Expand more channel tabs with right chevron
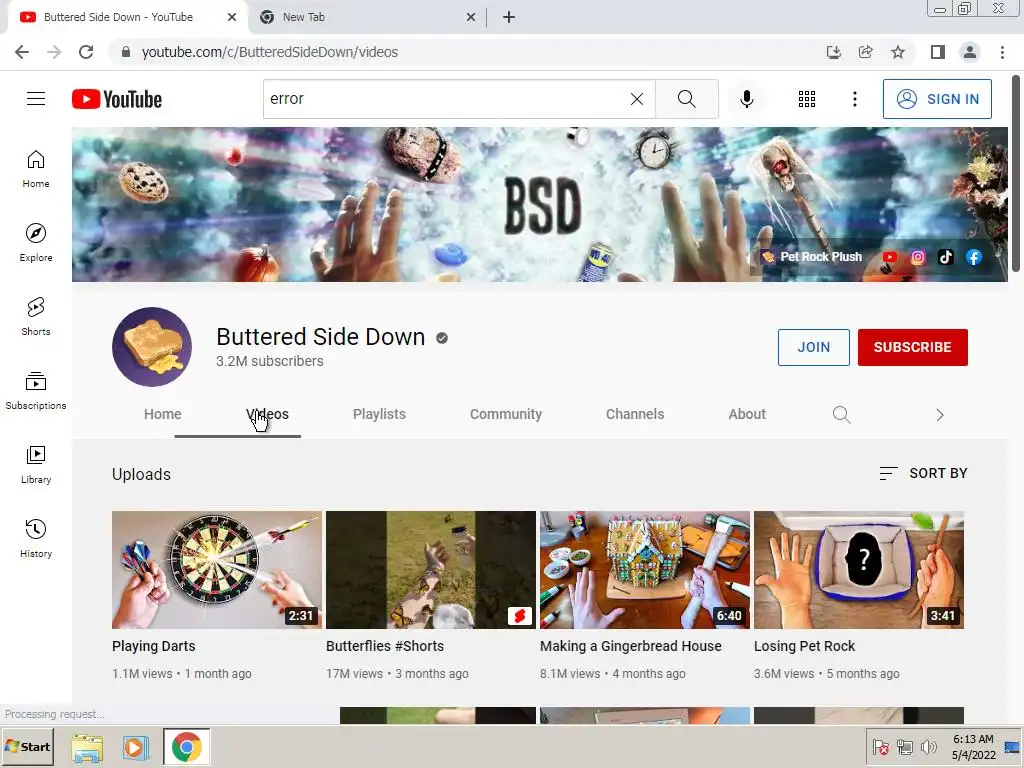The width and height of the screenshot is (1024, 768). [939, 415]
